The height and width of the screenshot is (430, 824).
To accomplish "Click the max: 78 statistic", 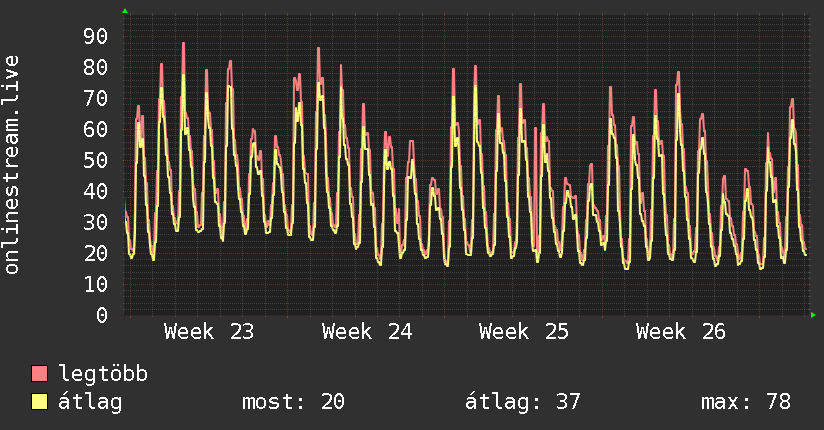I will click(746, 402).
